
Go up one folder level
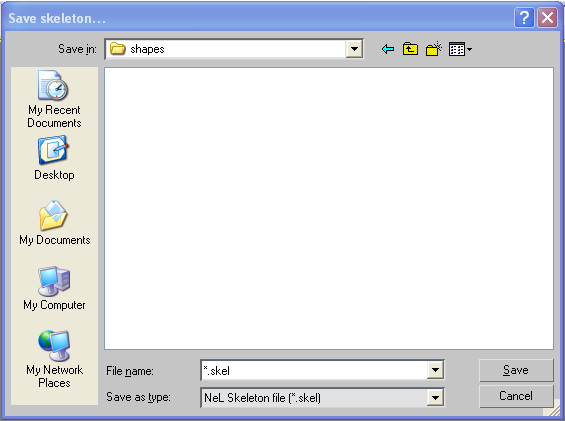tap(410, 49)
